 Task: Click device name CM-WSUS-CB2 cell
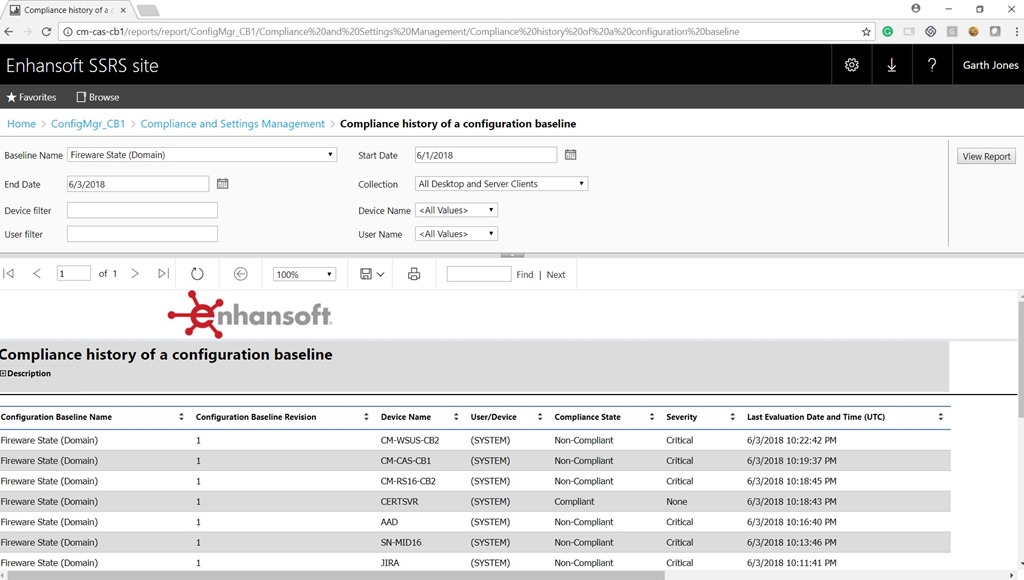pyautogui.click(x=410, y=440)
